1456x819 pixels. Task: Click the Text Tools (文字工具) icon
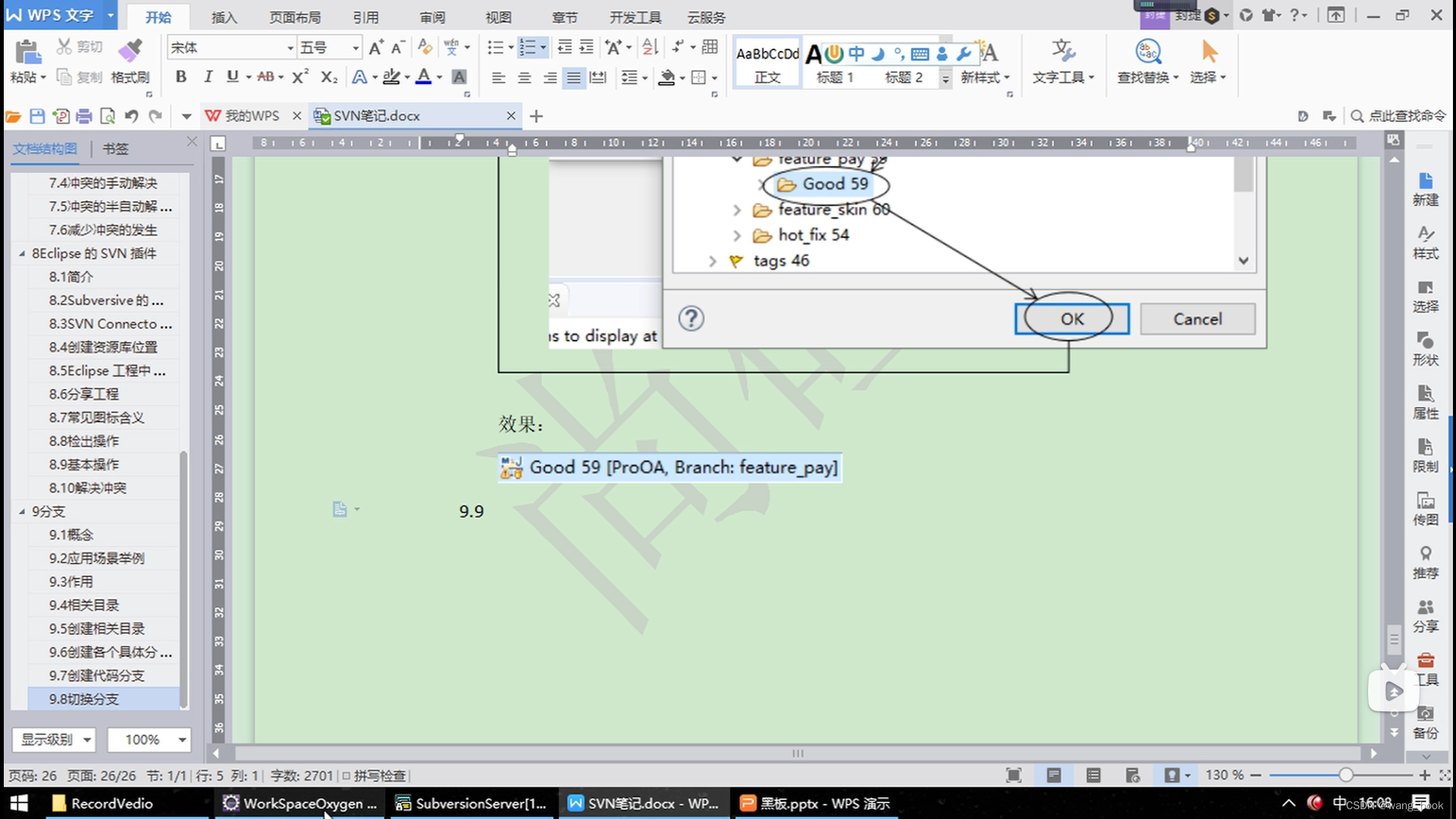point(1063,52)
